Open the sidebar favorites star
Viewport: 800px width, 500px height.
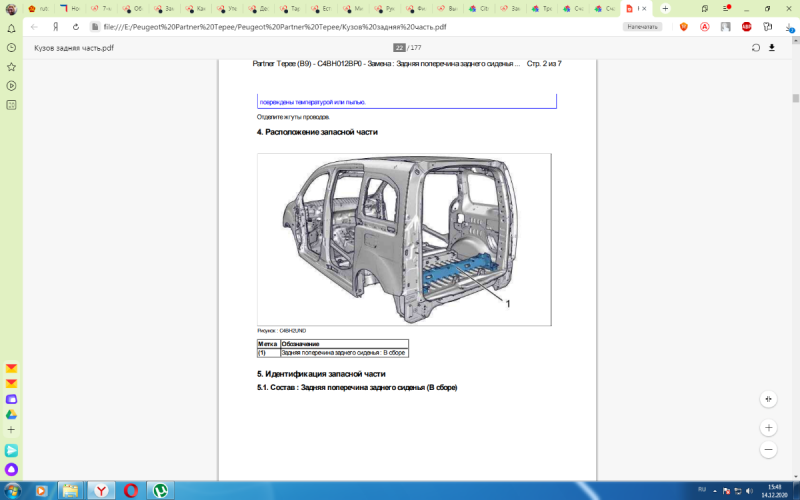[11, 66]
